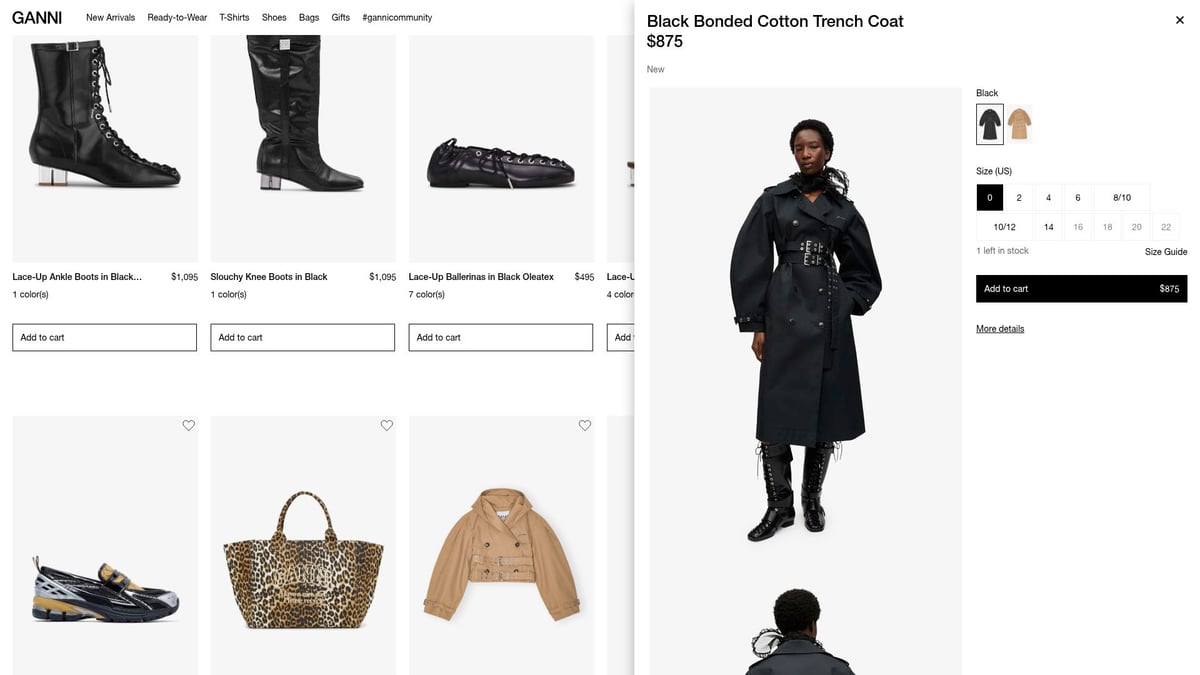The height and width of the screenshot is (675, 1200).
Task: Add Lace-Up Ankle Boots to cart
Action: tap(104, 338)
